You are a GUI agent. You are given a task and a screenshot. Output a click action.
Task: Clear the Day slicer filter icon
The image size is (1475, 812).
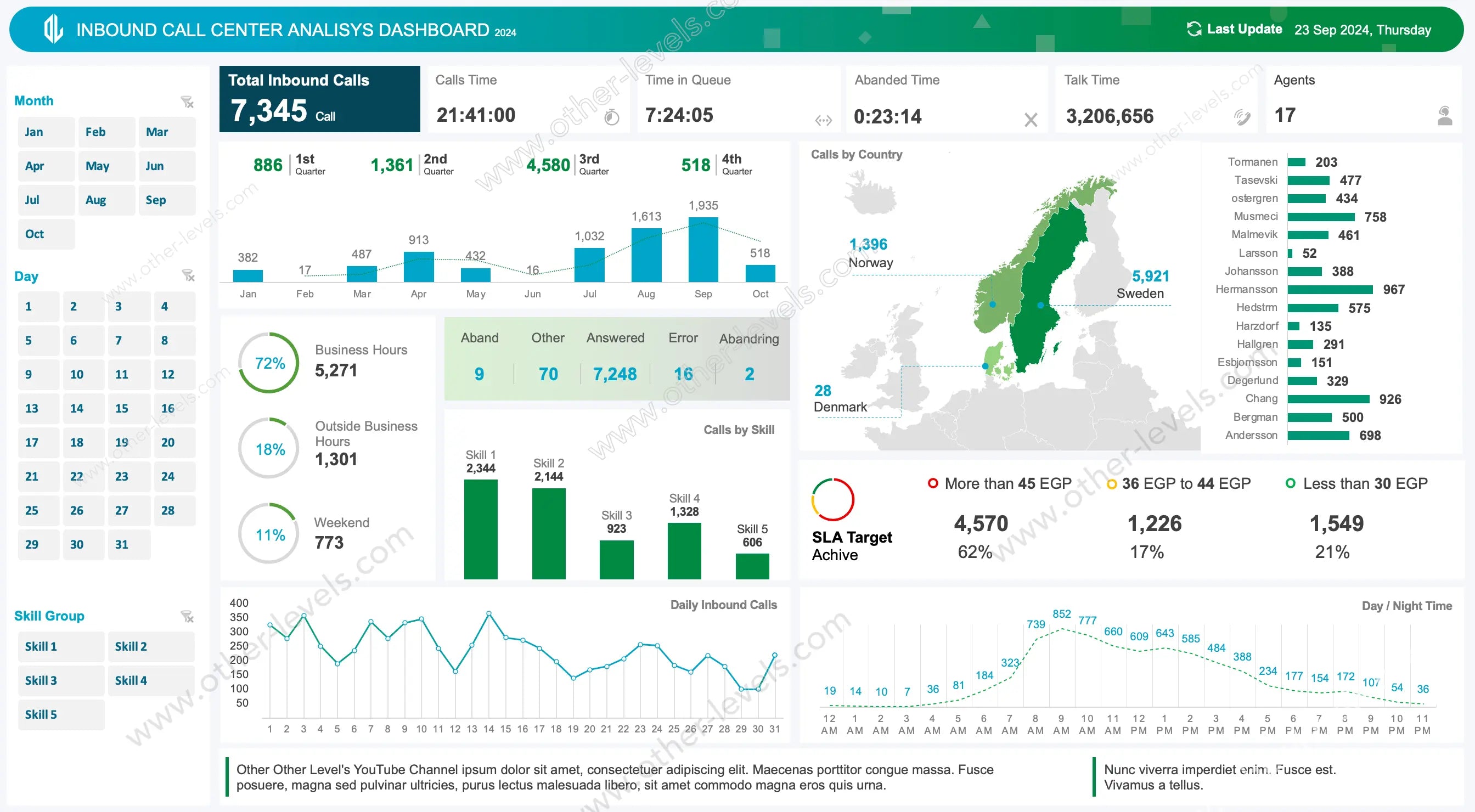pyautogui.click(x=188, y=275)
